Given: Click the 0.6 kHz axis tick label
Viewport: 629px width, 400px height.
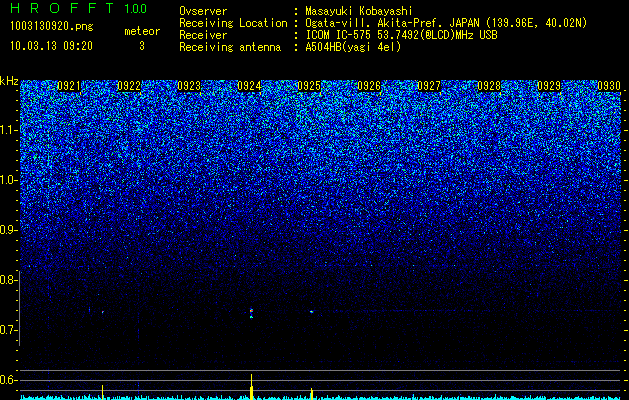Looking at the screenshot, I should [8, 380].
